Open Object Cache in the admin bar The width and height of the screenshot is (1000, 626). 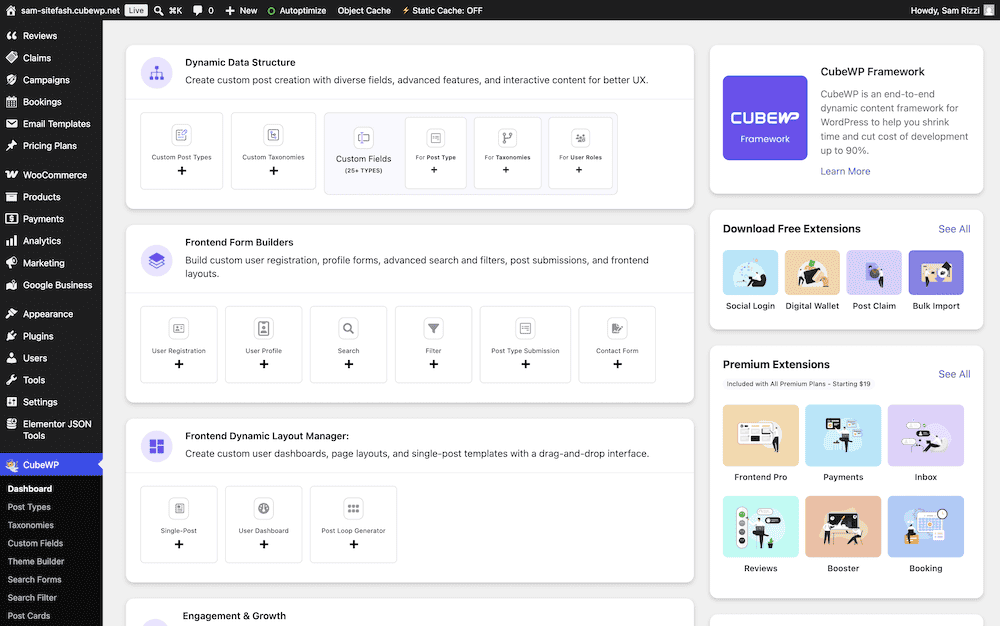pyautogui.click(x=364, y=10)
